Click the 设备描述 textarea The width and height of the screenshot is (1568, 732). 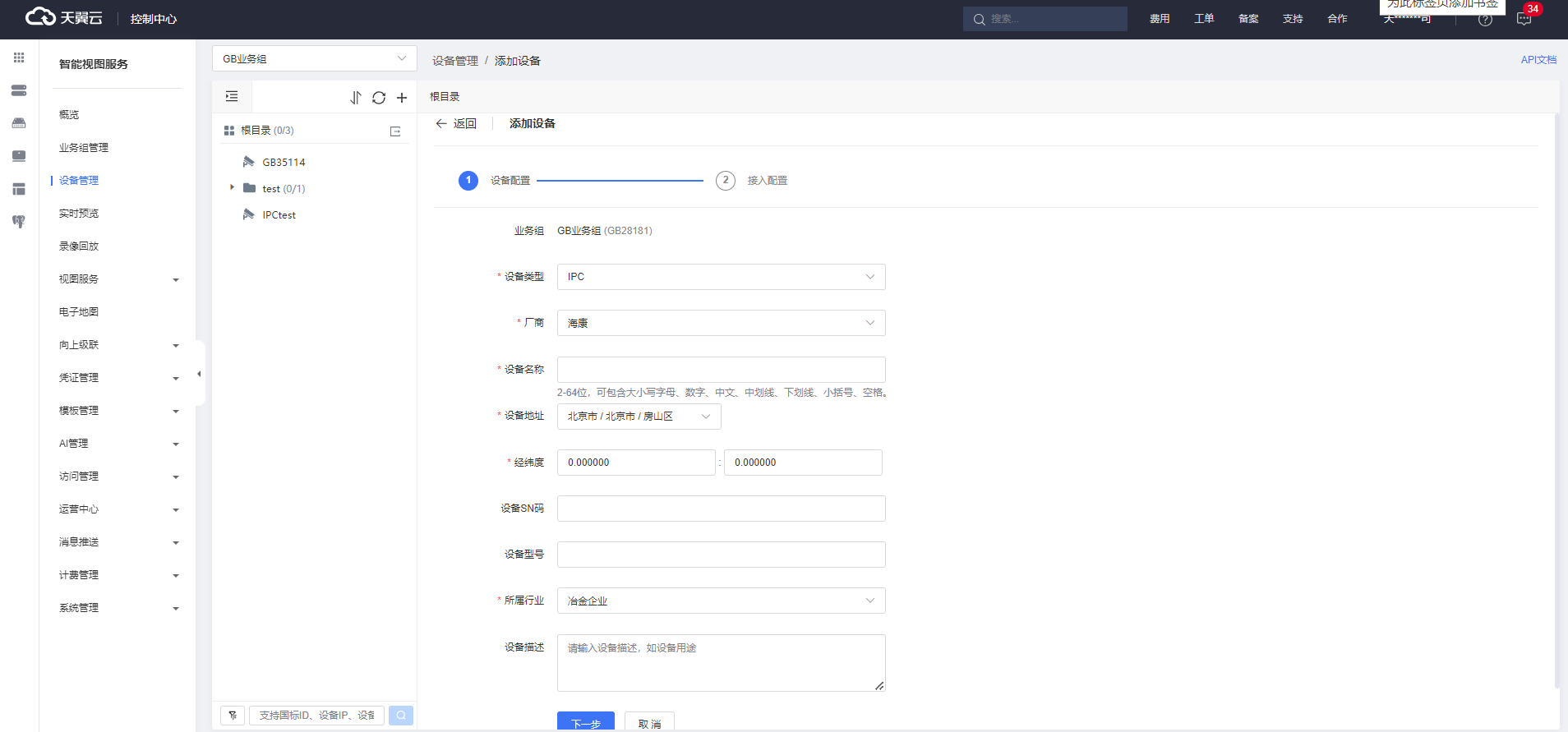pos(722,663)
